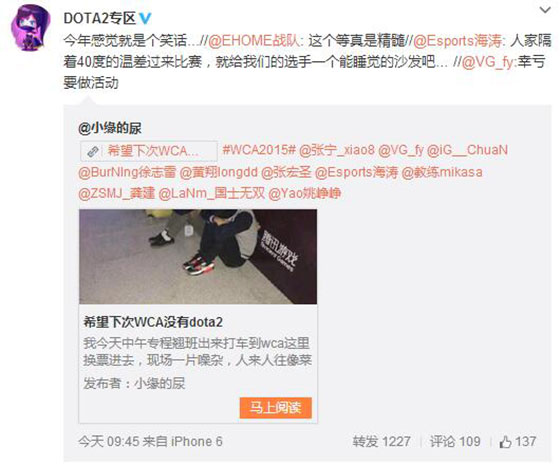View 评论 109 comments

(x=455, y=442)
